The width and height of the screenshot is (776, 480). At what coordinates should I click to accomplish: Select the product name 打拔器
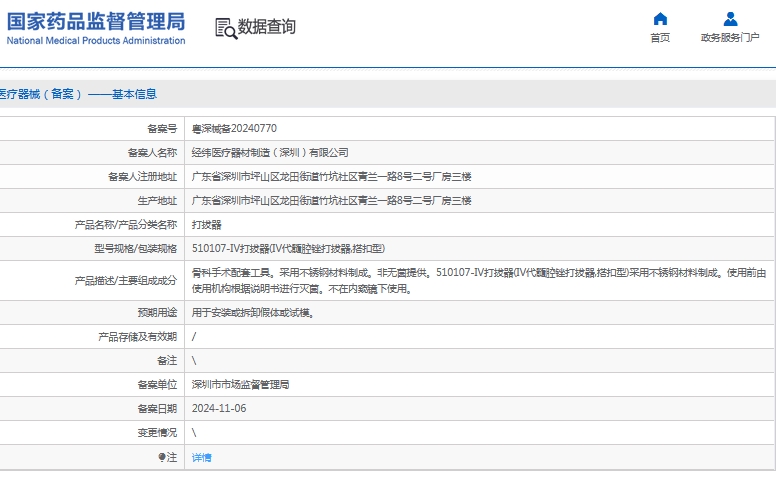tap(206, 225)
